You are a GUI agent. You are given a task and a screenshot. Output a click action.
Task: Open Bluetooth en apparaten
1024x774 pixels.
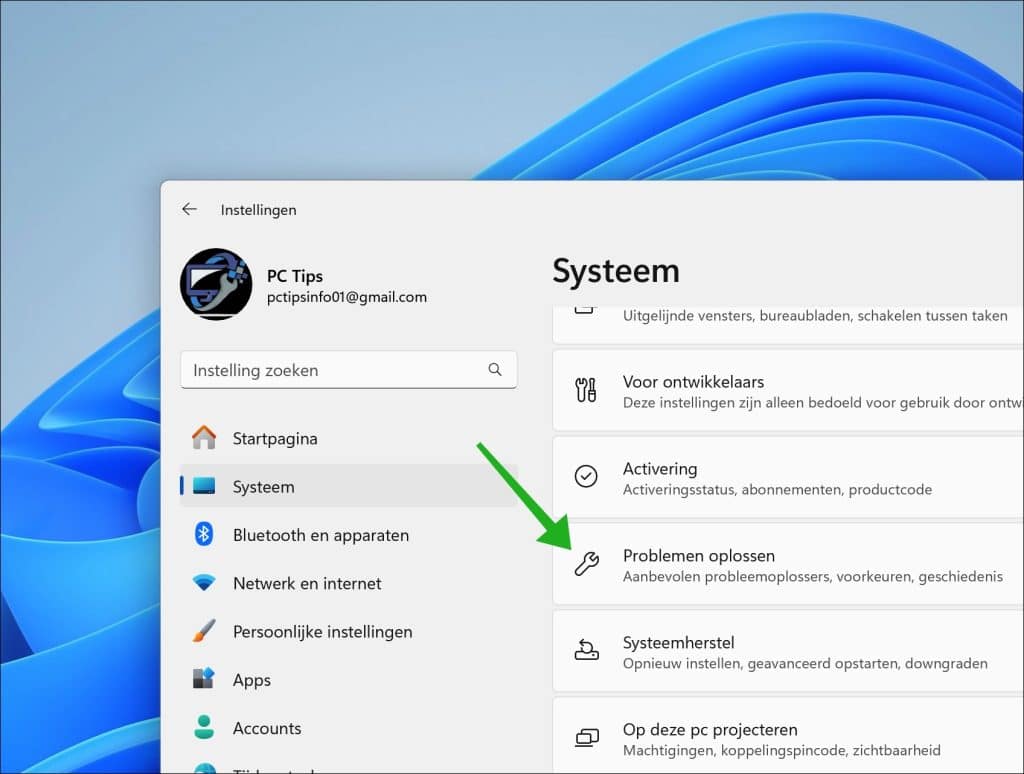[349, 535]
